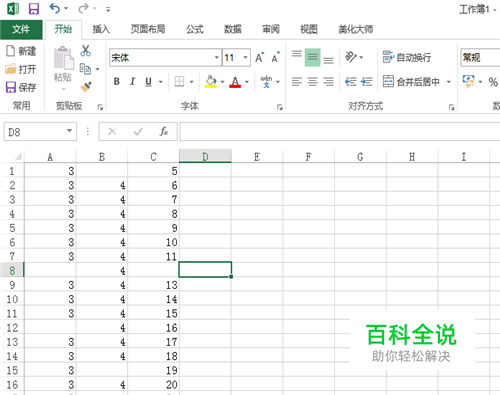
Task: Select the Format Painter brush
Action: 86,87
